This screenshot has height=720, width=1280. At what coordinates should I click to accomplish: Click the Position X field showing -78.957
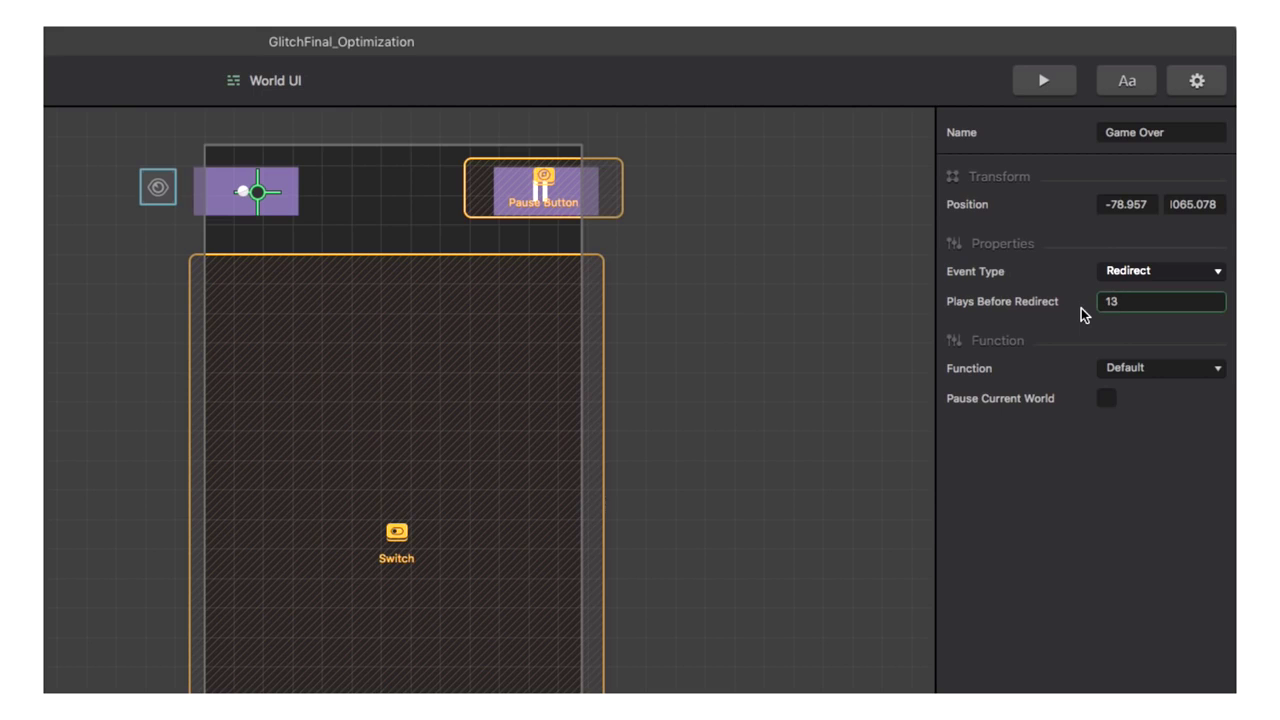1127,205
